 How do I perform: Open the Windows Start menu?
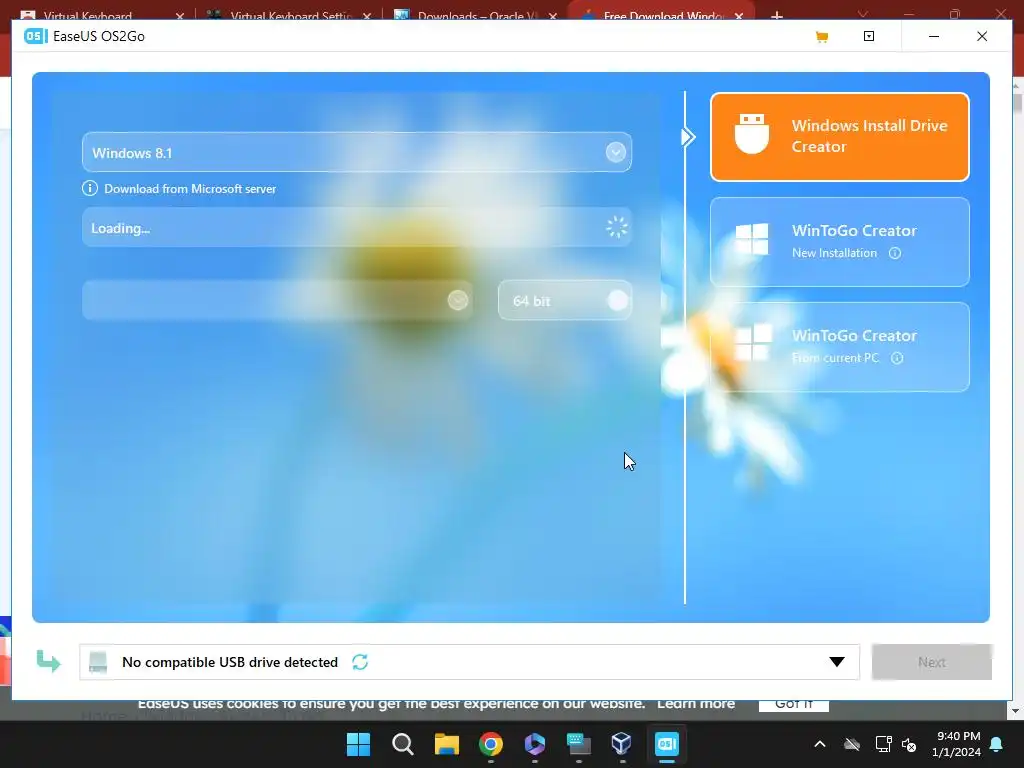click(358, 744)
